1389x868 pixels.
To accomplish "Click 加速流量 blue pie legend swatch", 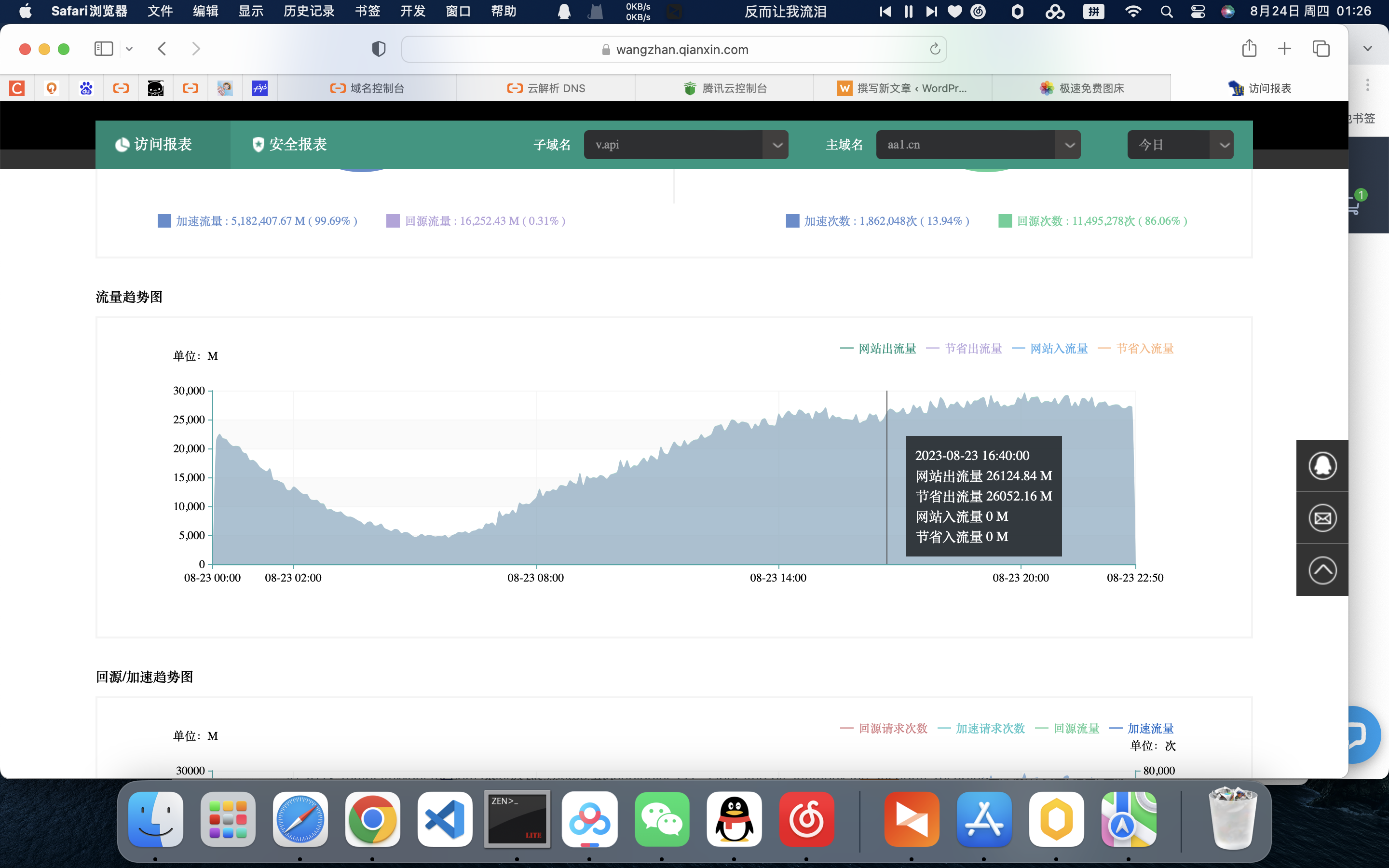I will pyautogui.click(x=164, y=221).
